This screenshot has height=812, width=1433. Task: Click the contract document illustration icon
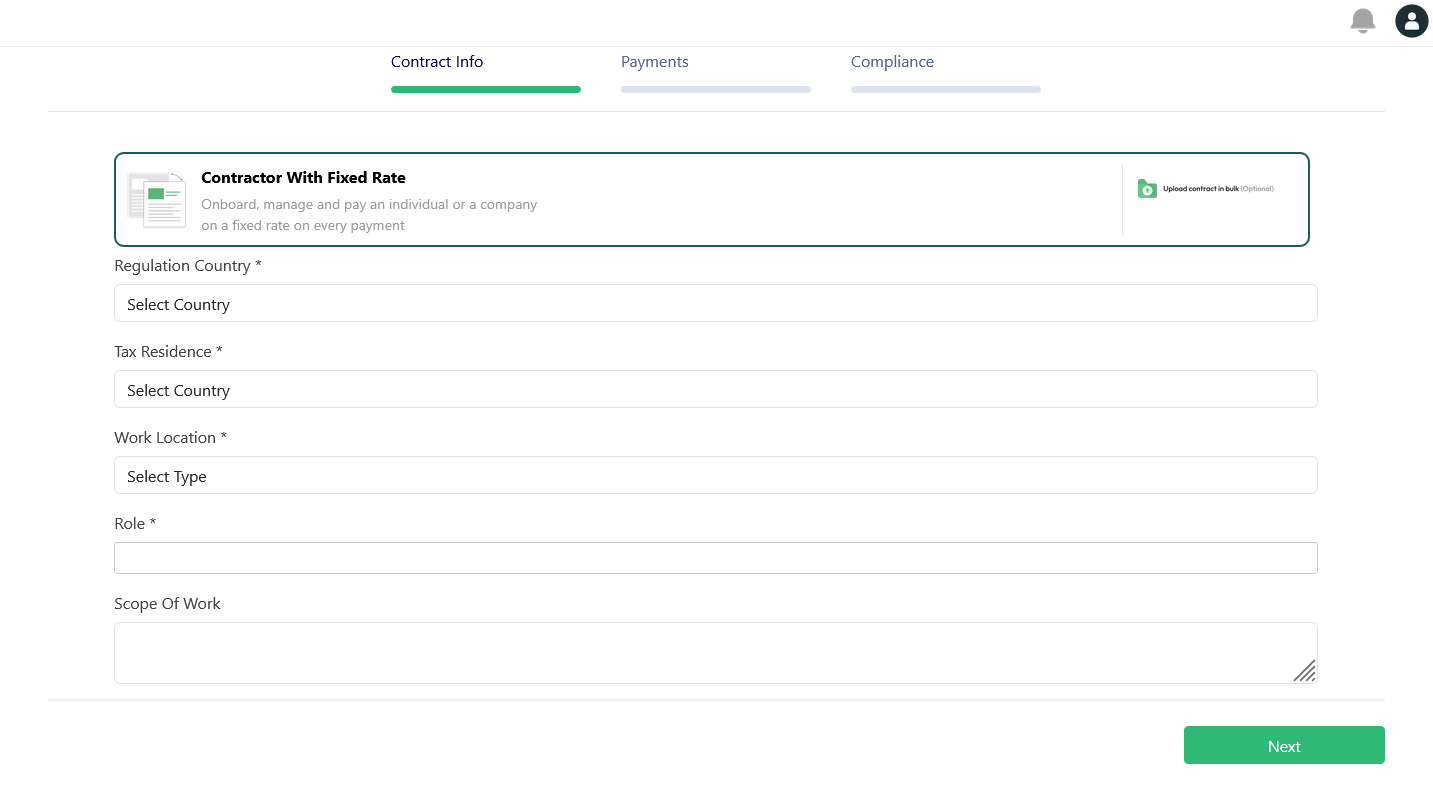157,199
